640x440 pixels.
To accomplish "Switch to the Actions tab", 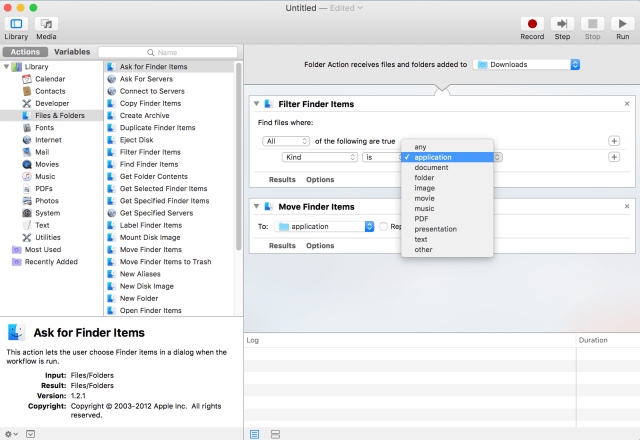I will pyautogui.click(x=25, y=52).
